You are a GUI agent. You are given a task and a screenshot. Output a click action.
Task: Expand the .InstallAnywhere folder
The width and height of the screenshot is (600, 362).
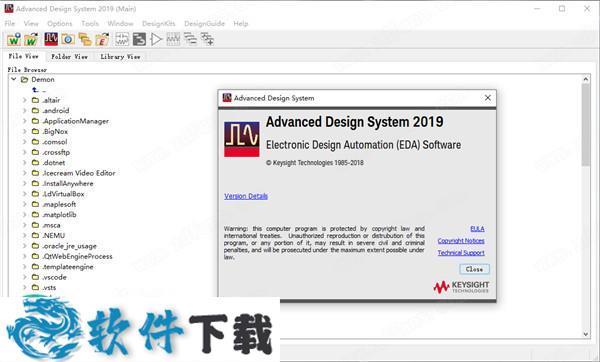(x=25, y=183)
